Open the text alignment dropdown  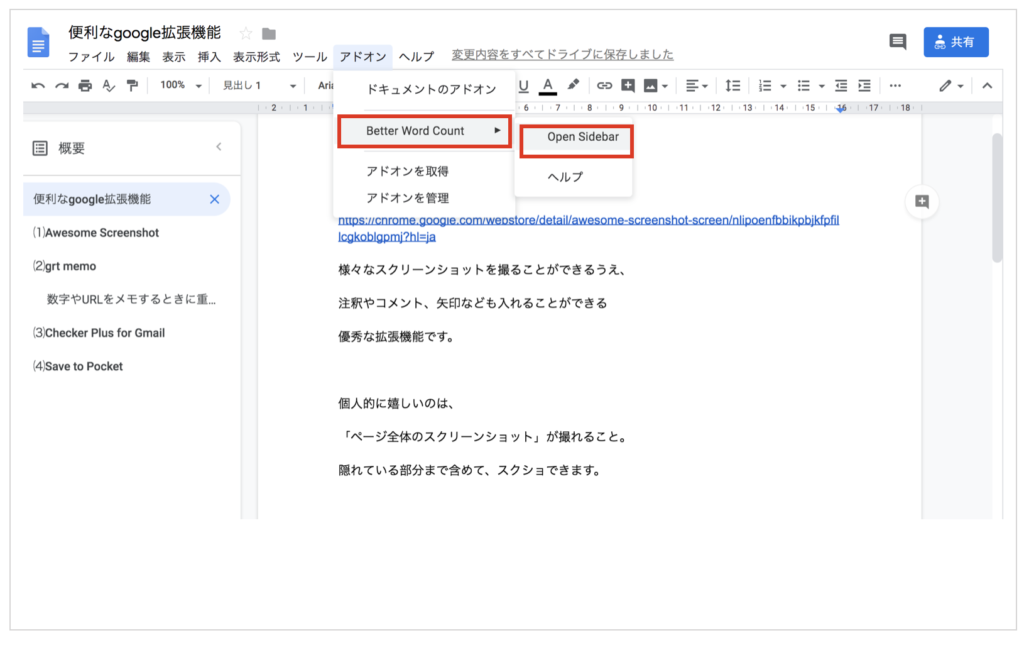point(696,86)
